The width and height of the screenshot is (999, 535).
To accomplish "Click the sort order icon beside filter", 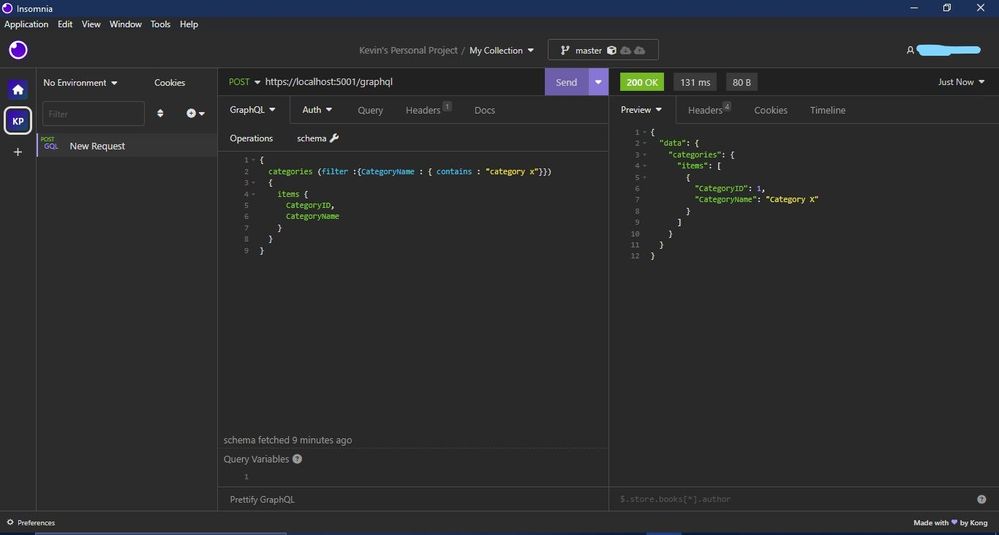I will [160, 113].
